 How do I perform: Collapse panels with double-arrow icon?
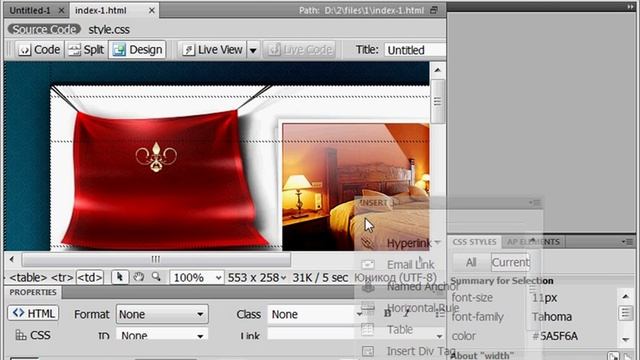(x=631, y=7)
